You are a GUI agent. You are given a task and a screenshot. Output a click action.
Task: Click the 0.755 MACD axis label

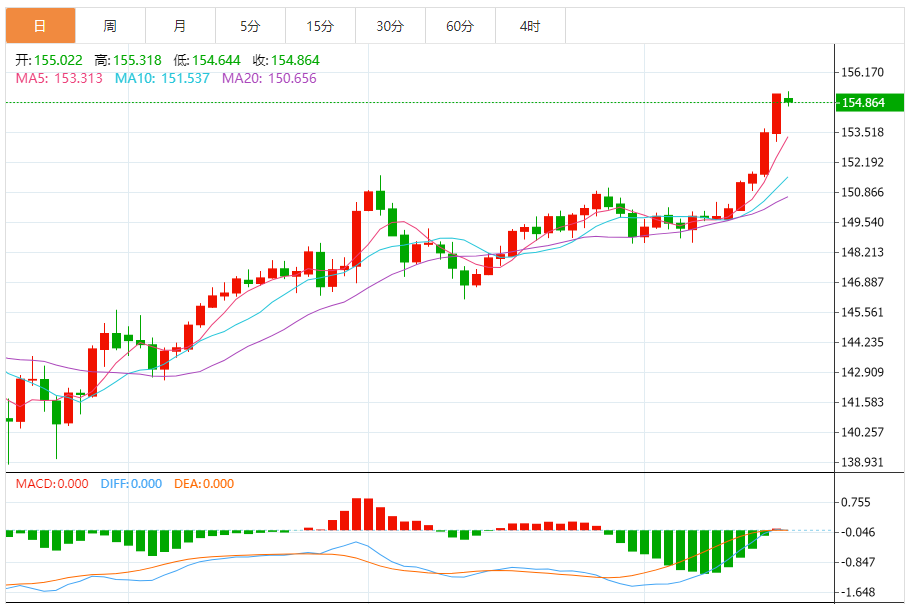click(856, 503)
